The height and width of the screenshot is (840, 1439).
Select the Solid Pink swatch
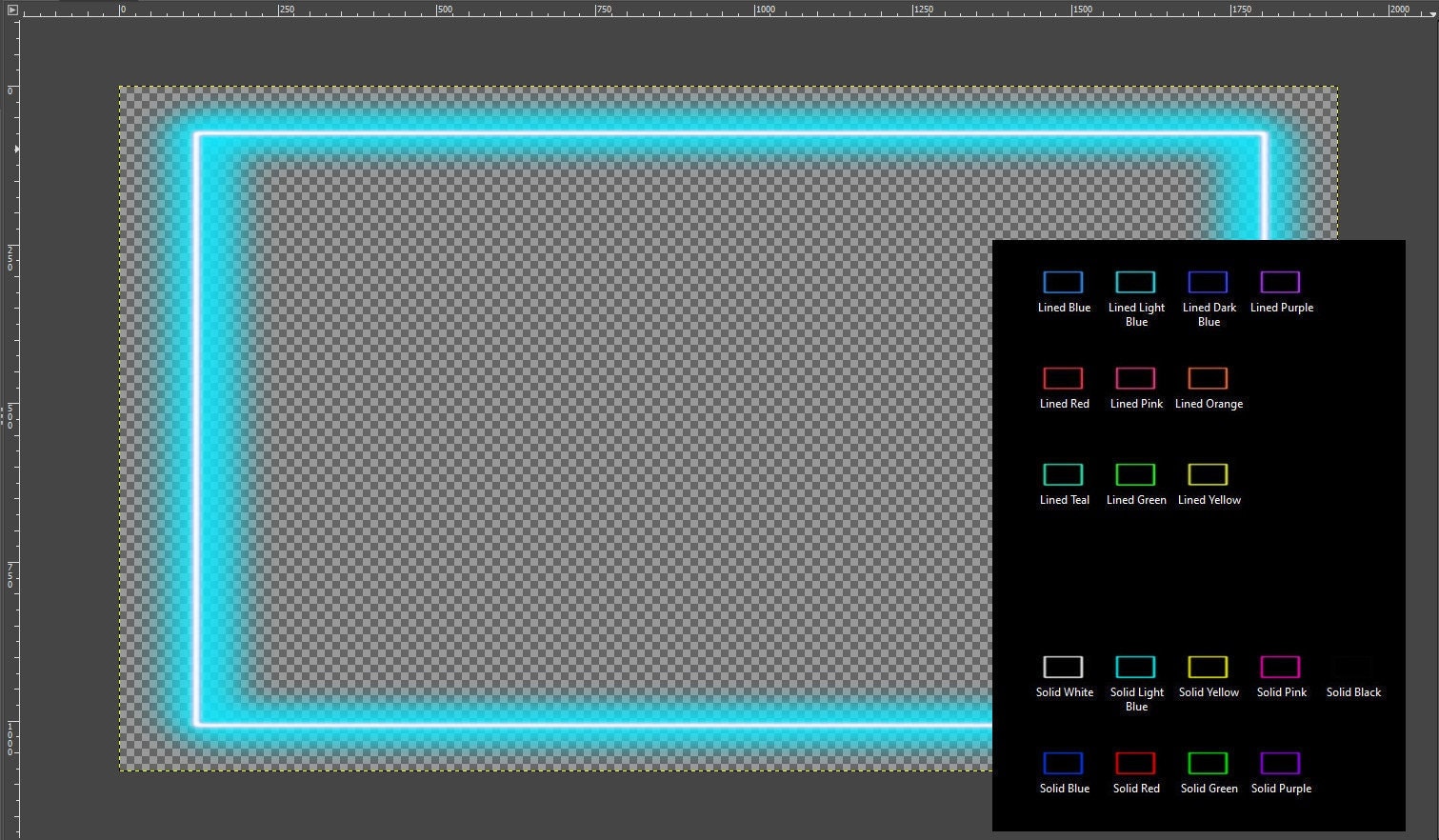click(1281, 667)
